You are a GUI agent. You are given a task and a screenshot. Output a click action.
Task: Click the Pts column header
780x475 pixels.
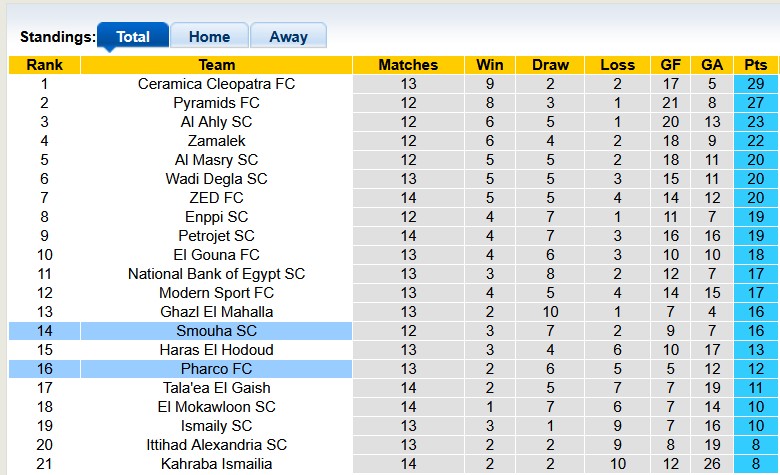click(755, 65)
